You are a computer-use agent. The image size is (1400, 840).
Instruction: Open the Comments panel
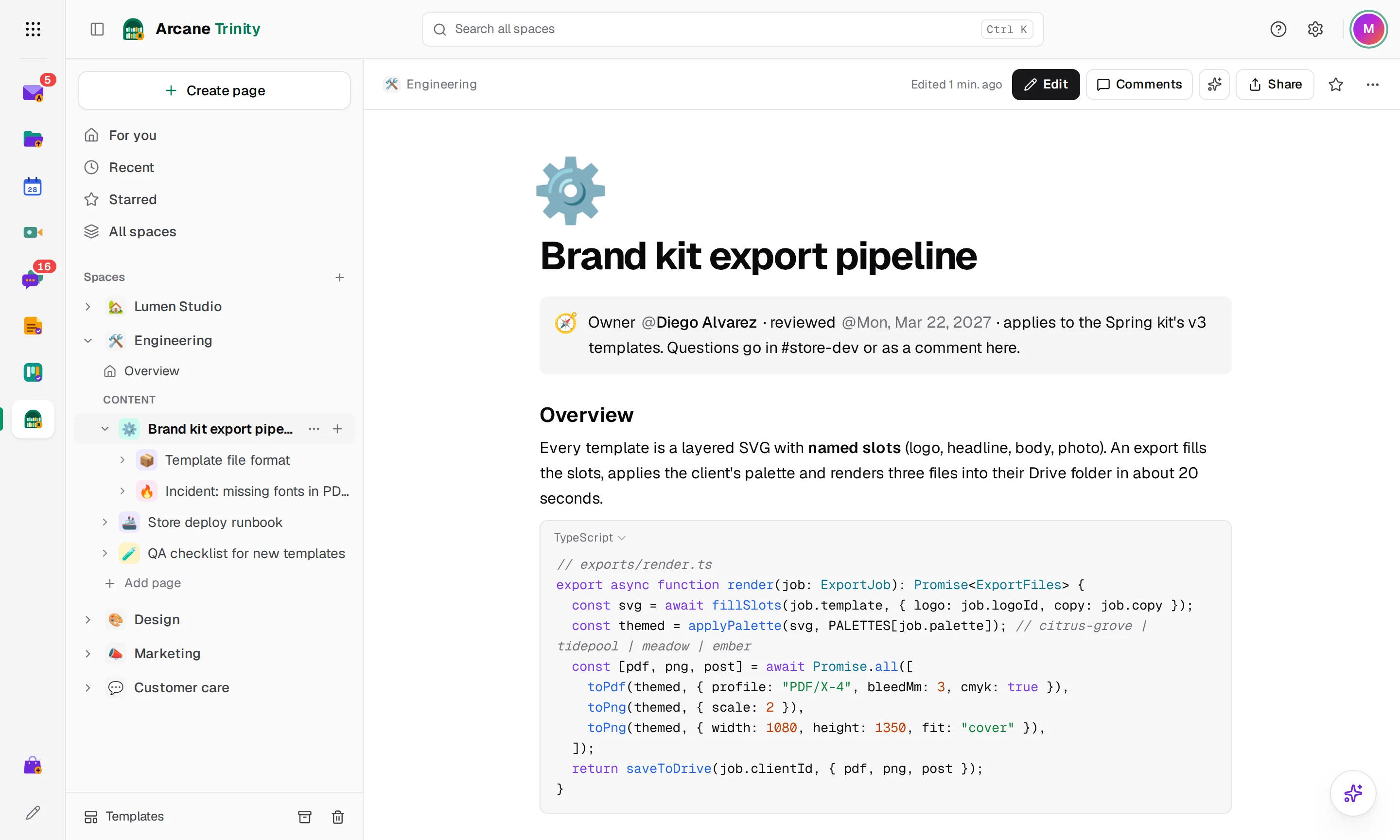point(1138,84)
